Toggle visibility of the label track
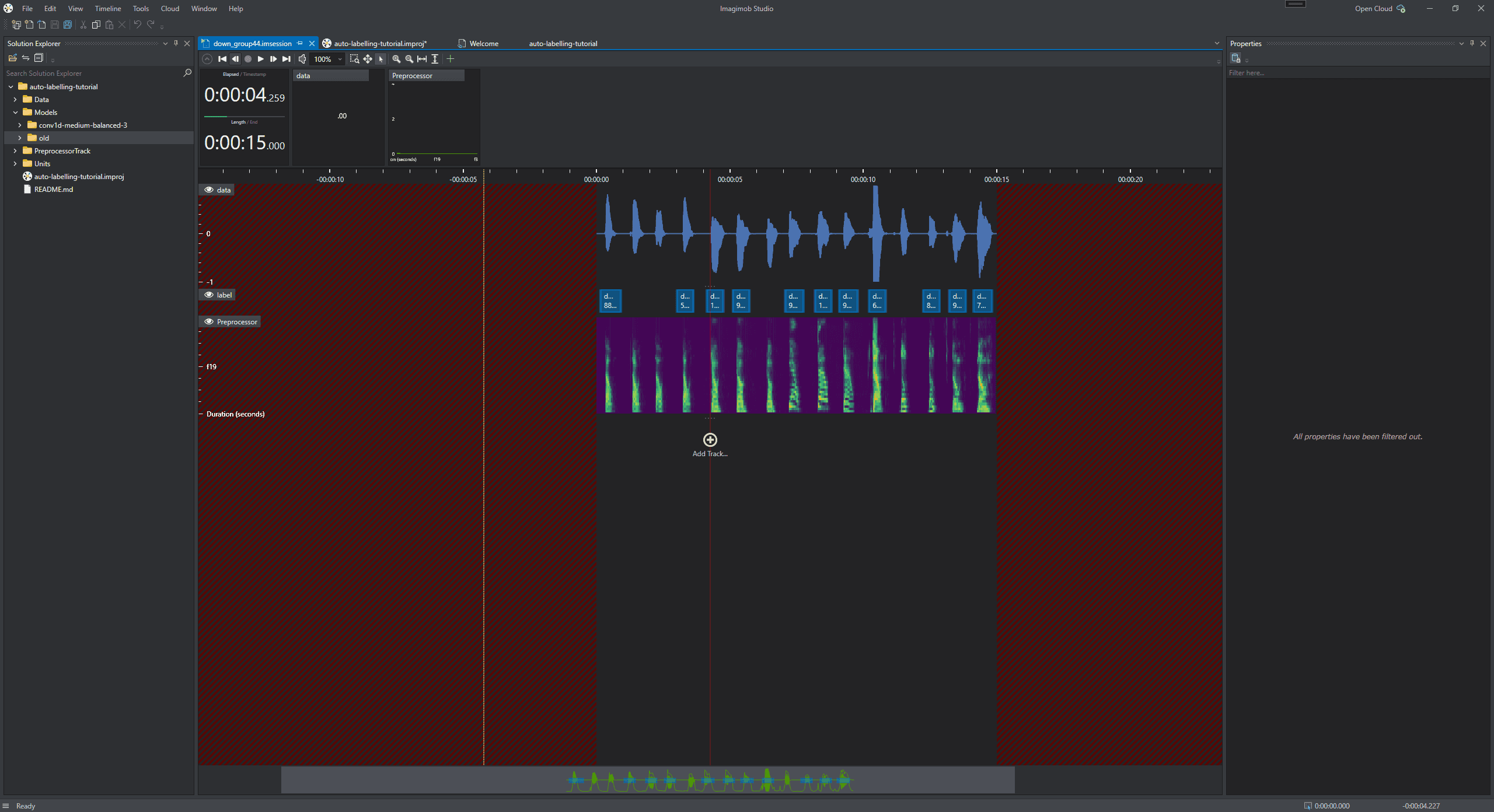1494x812 pixels. [x=209, y=294]
